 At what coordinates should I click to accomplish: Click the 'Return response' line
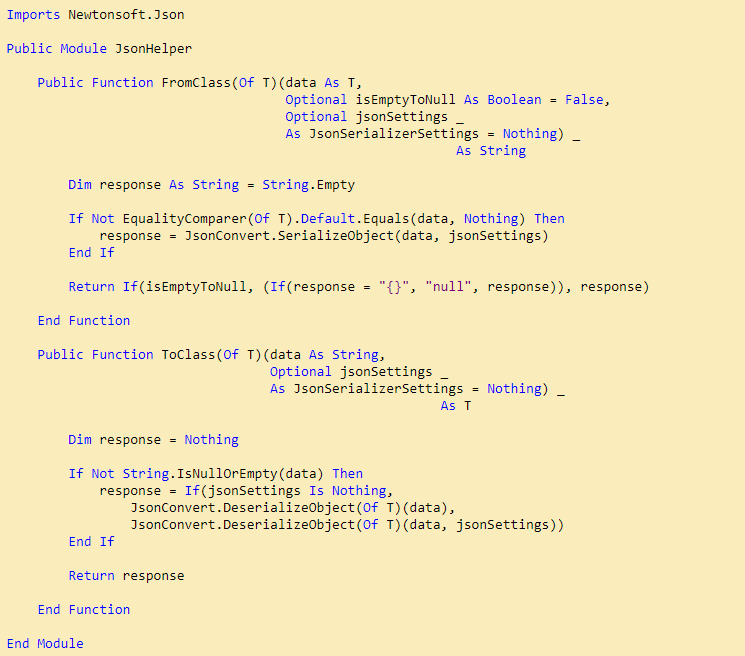click(x=126, y=576)
